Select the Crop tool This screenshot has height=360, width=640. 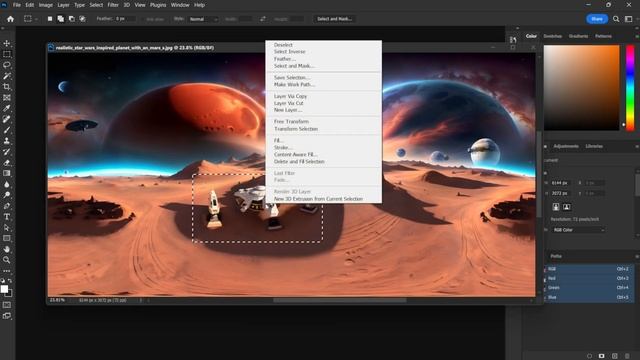tap(7, 87)
